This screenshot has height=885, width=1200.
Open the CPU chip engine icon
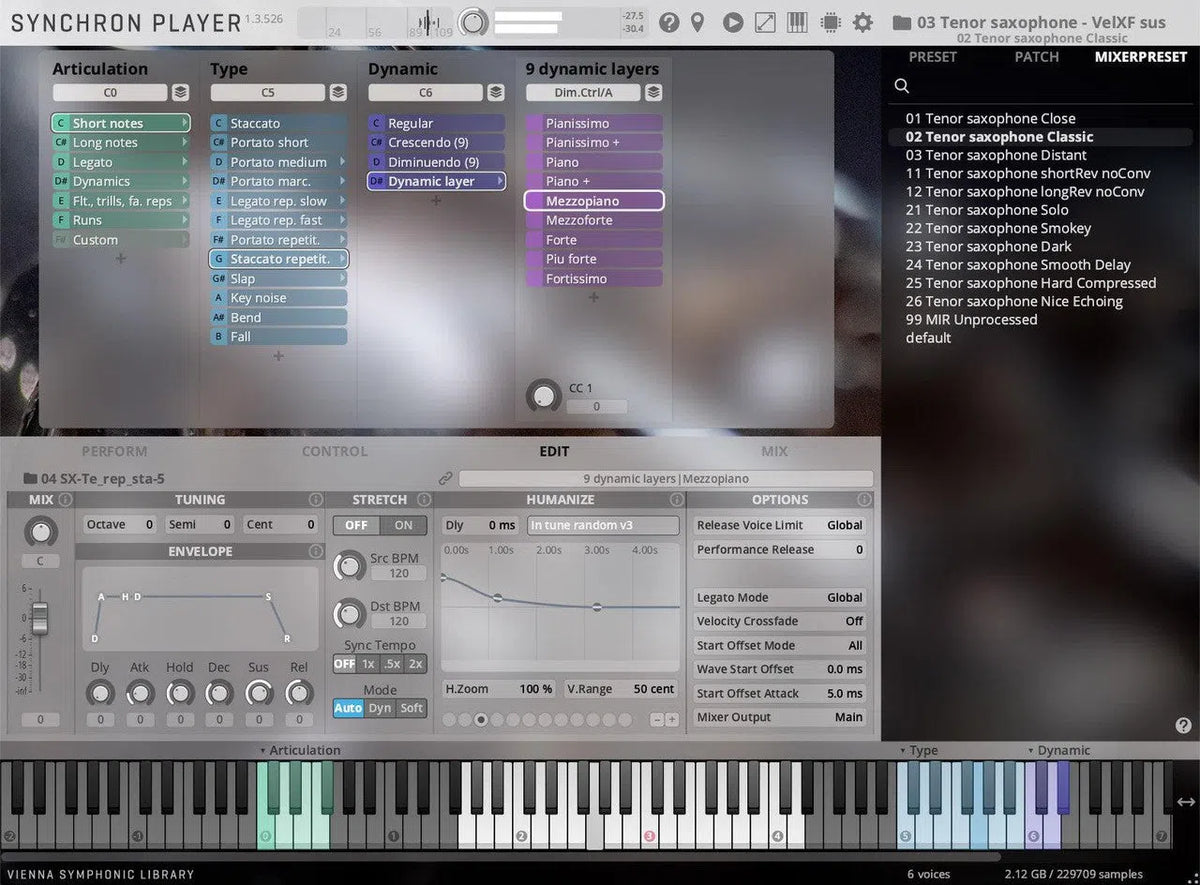click(x=829, y=23)
